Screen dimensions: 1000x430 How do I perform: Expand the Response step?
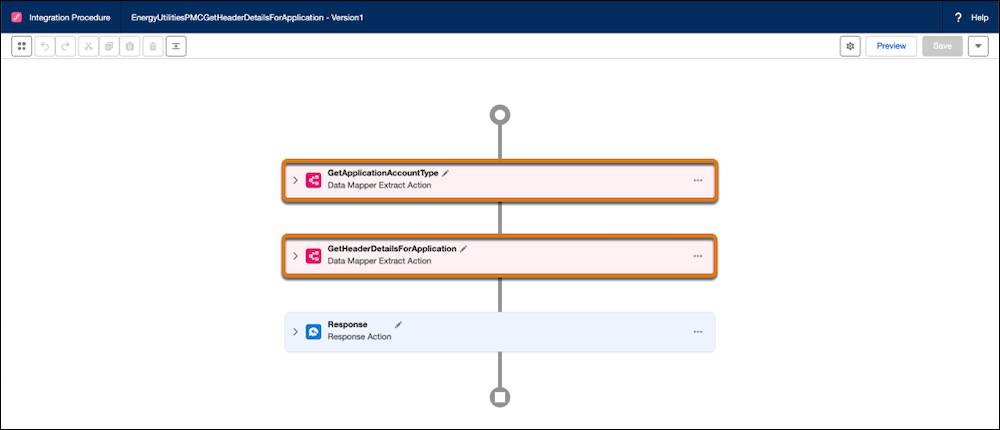point(295,332)
